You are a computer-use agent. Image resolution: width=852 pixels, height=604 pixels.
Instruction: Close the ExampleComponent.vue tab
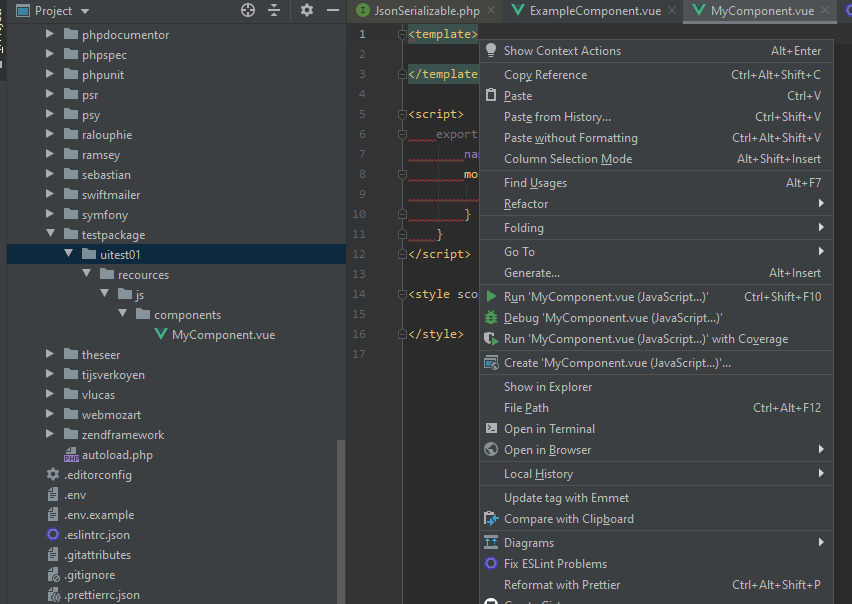672,10
